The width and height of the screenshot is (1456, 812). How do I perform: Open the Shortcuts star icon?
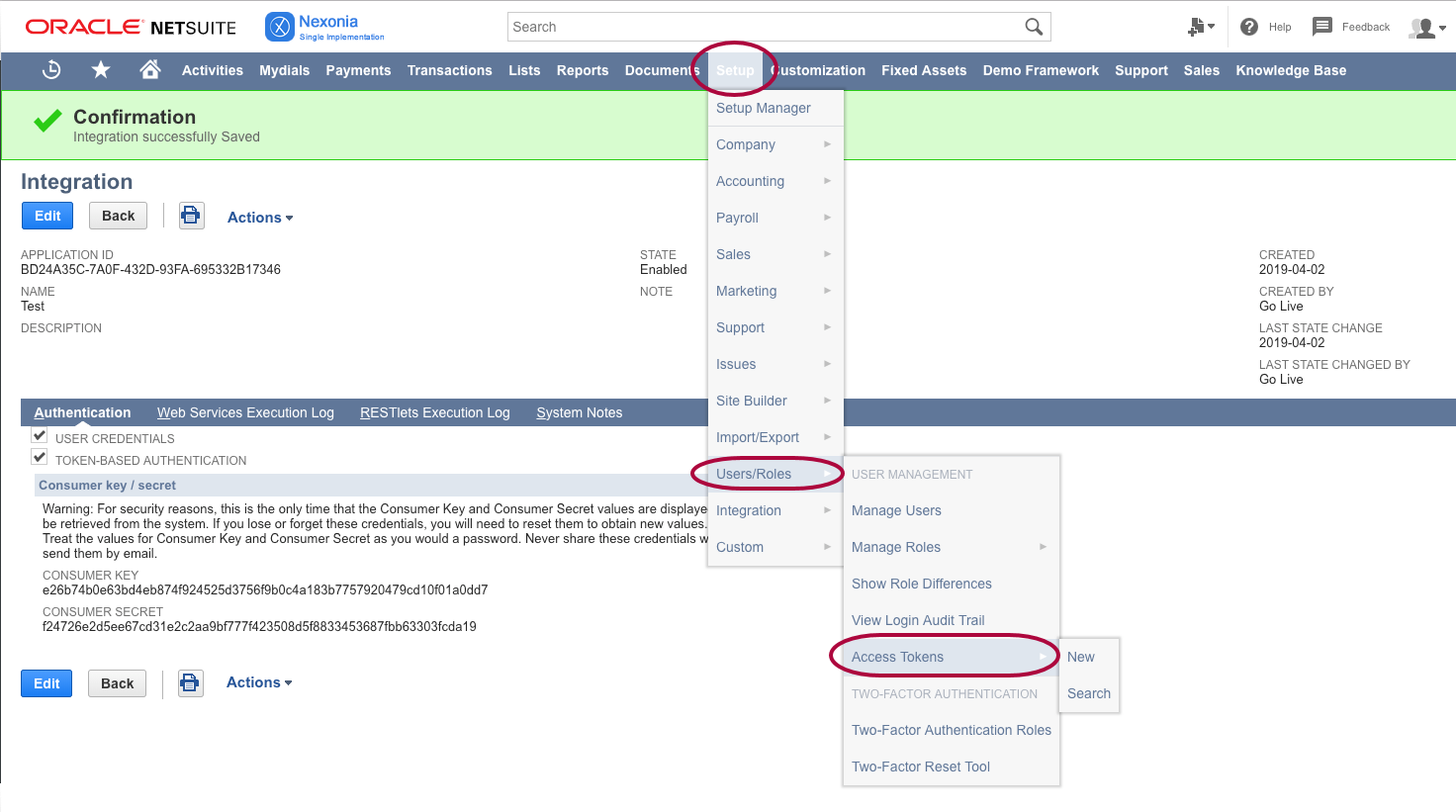pos(101,70)
